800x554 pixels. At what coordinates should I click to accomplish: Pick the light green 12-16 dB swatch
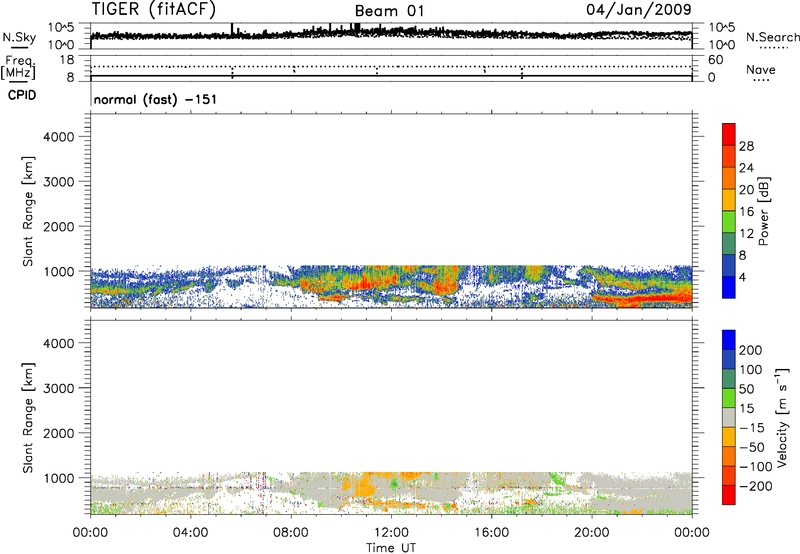pos(729,221)
